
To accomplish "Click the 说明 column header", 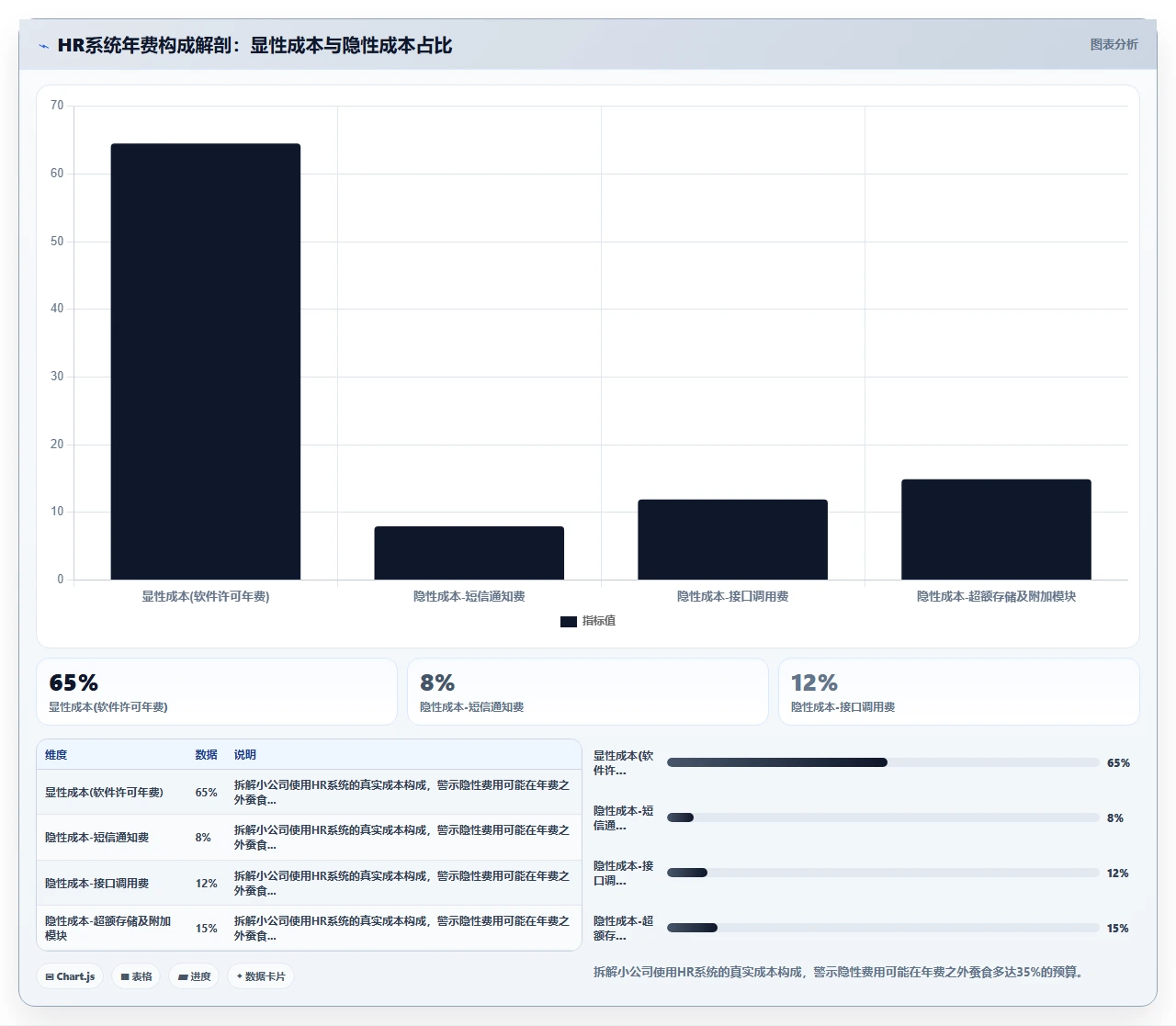I will point(244,755).
